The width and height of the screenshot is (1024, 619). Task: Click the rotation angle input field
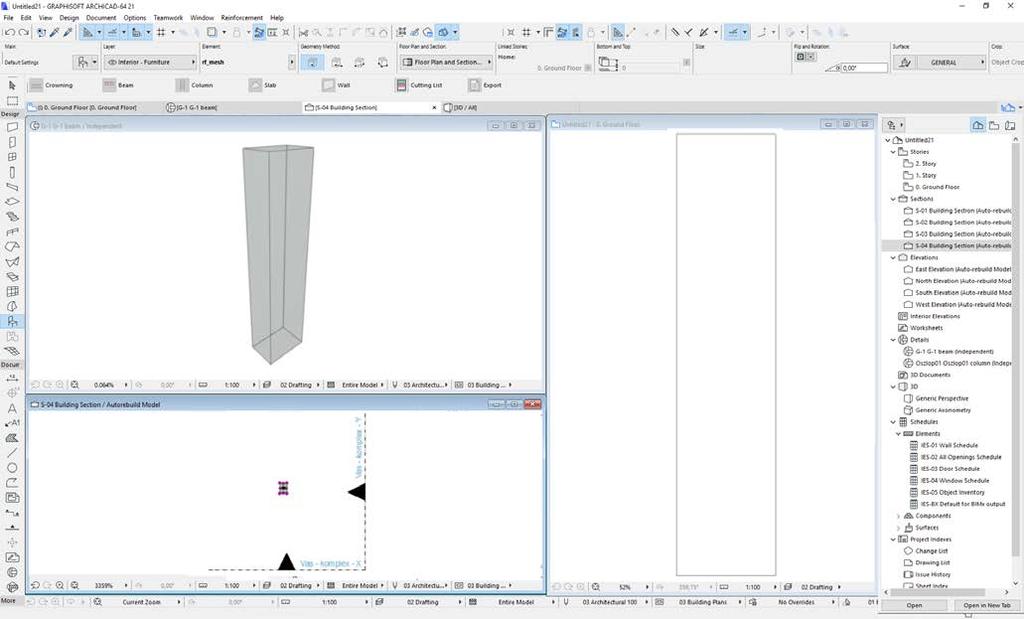(864, 67)
